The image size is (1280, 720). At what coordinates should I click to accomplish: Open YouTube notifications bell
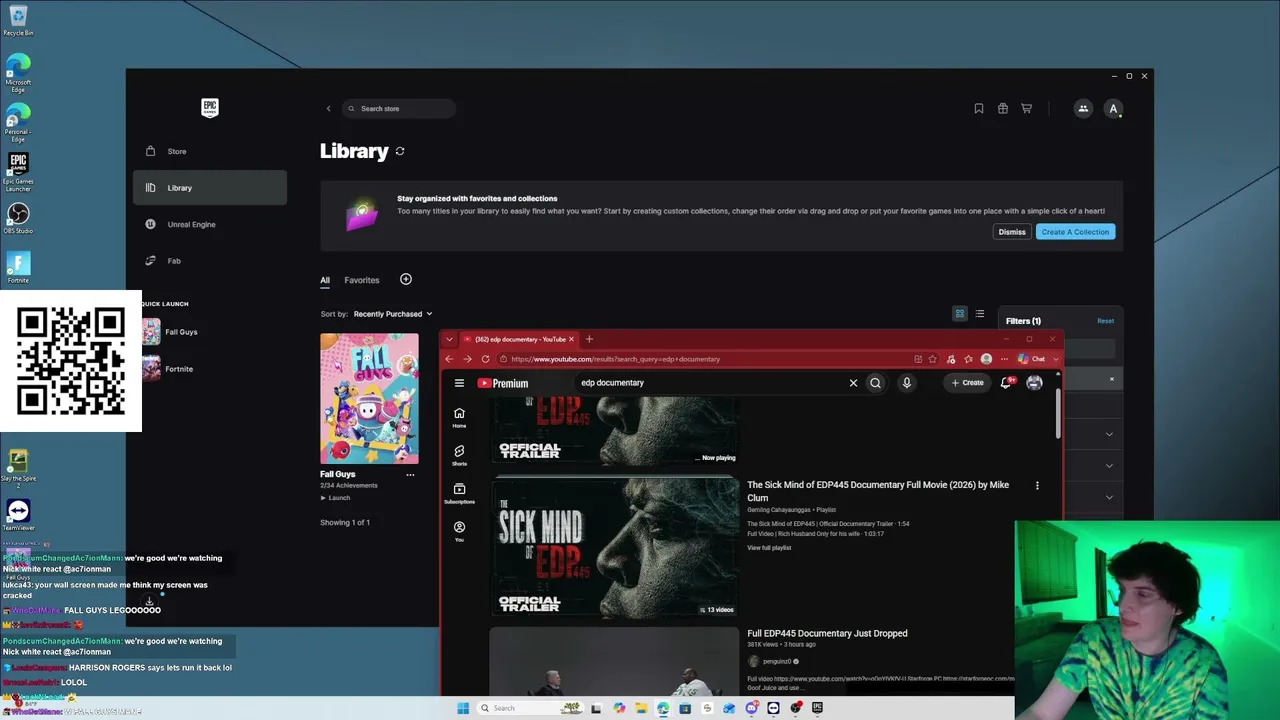[1006, 383]
